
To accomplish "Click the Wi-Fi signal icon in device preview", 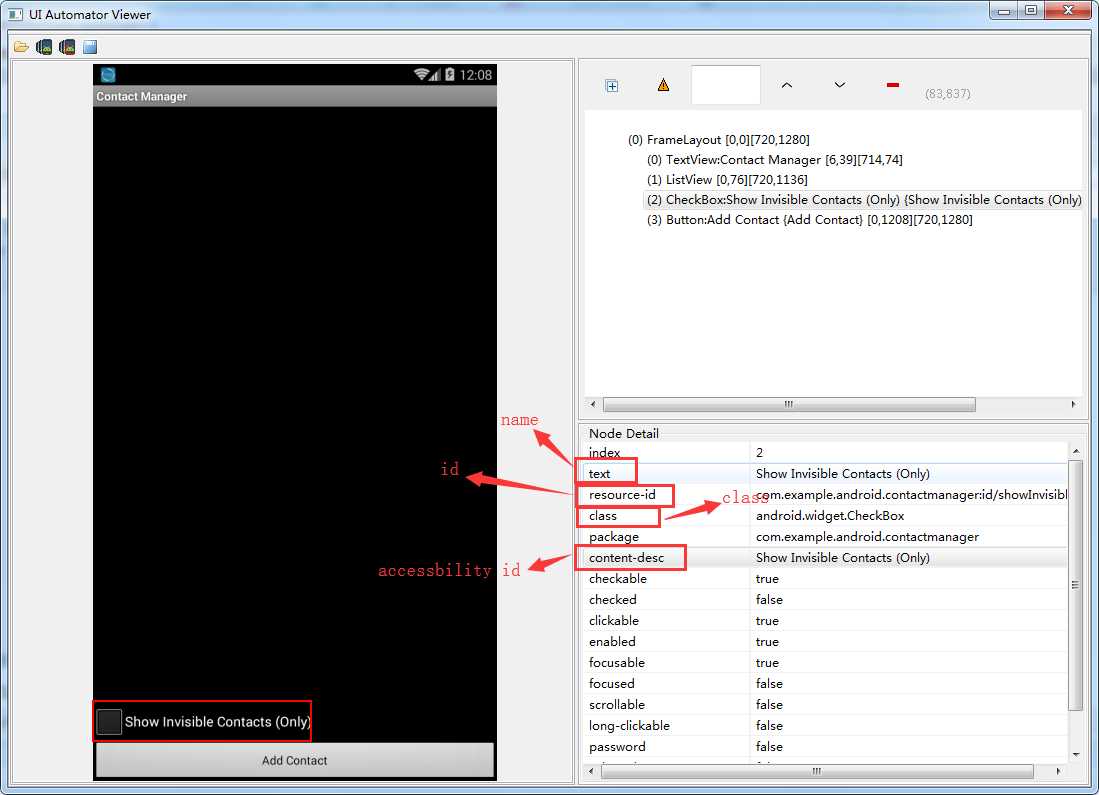I will (x=421, y=74).
